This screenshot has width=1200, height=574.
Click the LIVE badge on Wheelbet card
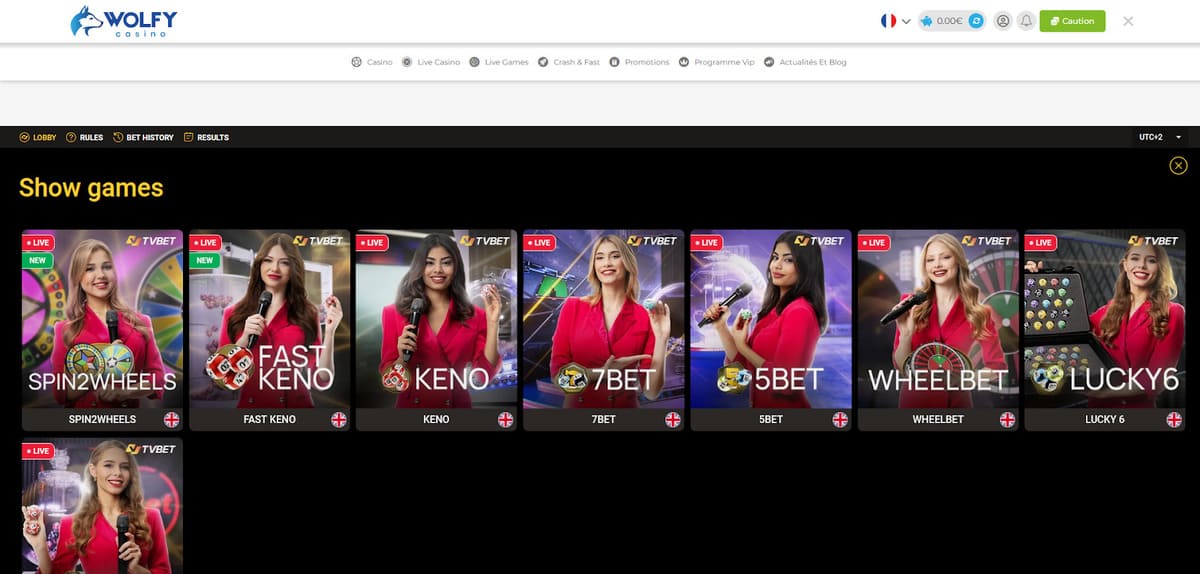click(874, 242)
